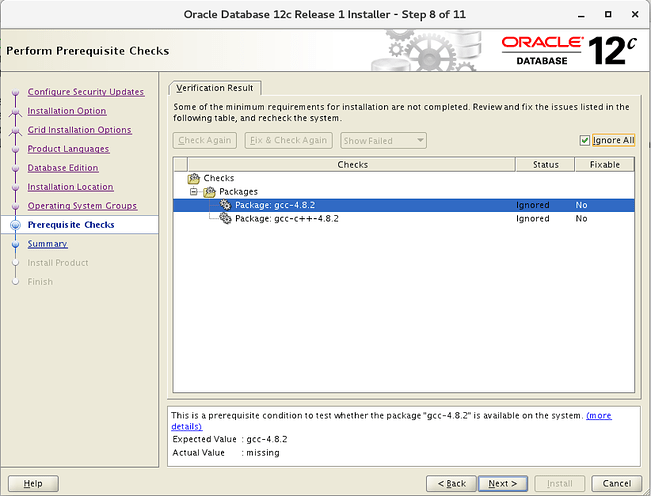The height and width of the screenshot is (496, 651).
Task: Select the Package: gcc-4.8.2 row
Action: click(x=404, y=205)
